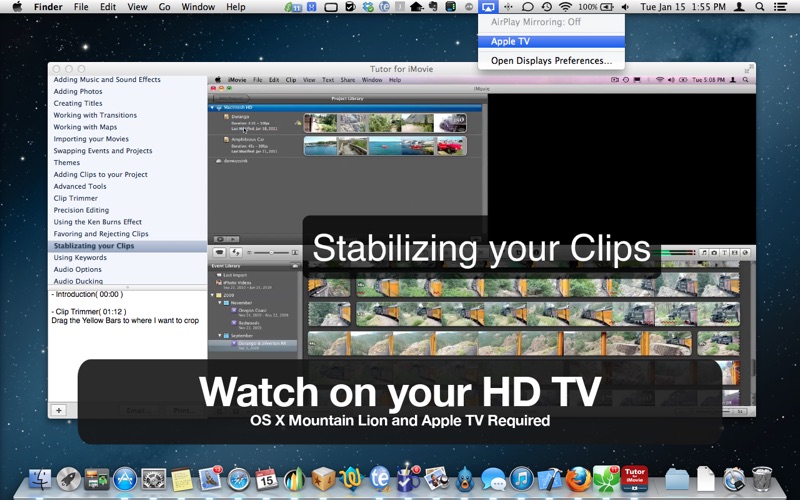Click the note '- Clip Trimmer( 01:12 )'
The image size is (800, 500).
tap(88, 311)
